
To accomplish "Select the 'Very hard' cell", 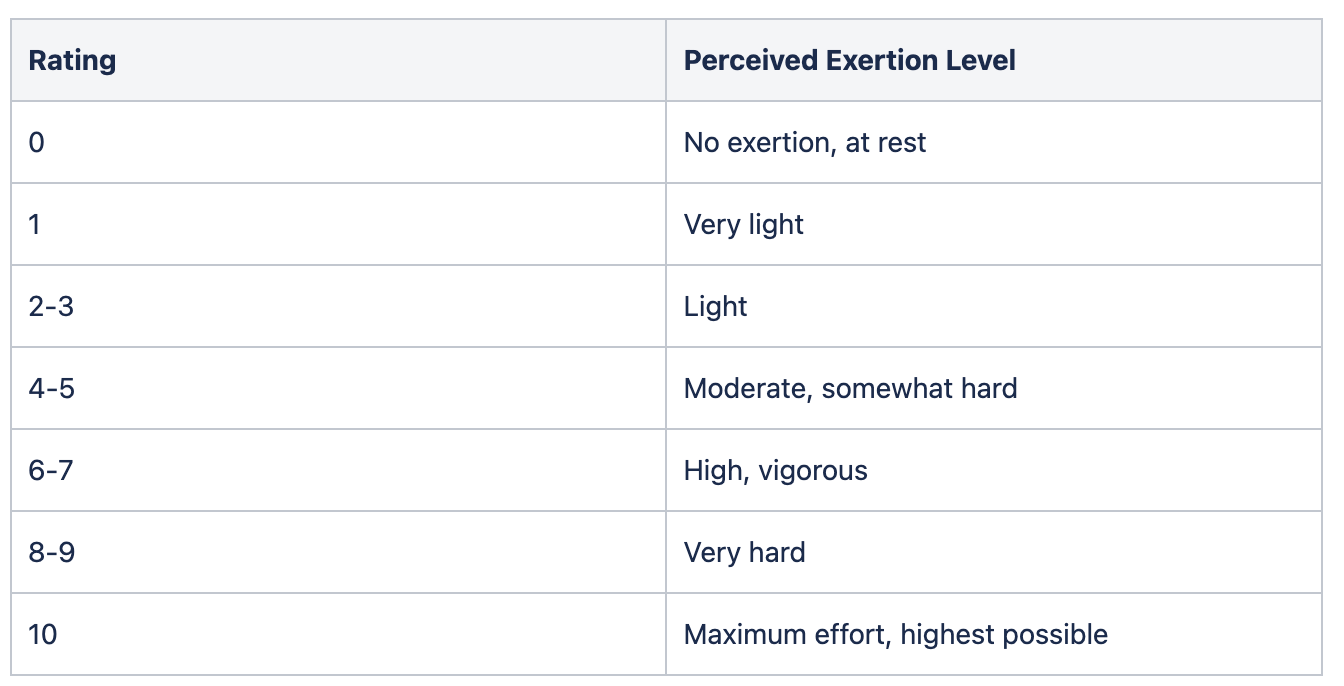I will (x=994, y=552).
